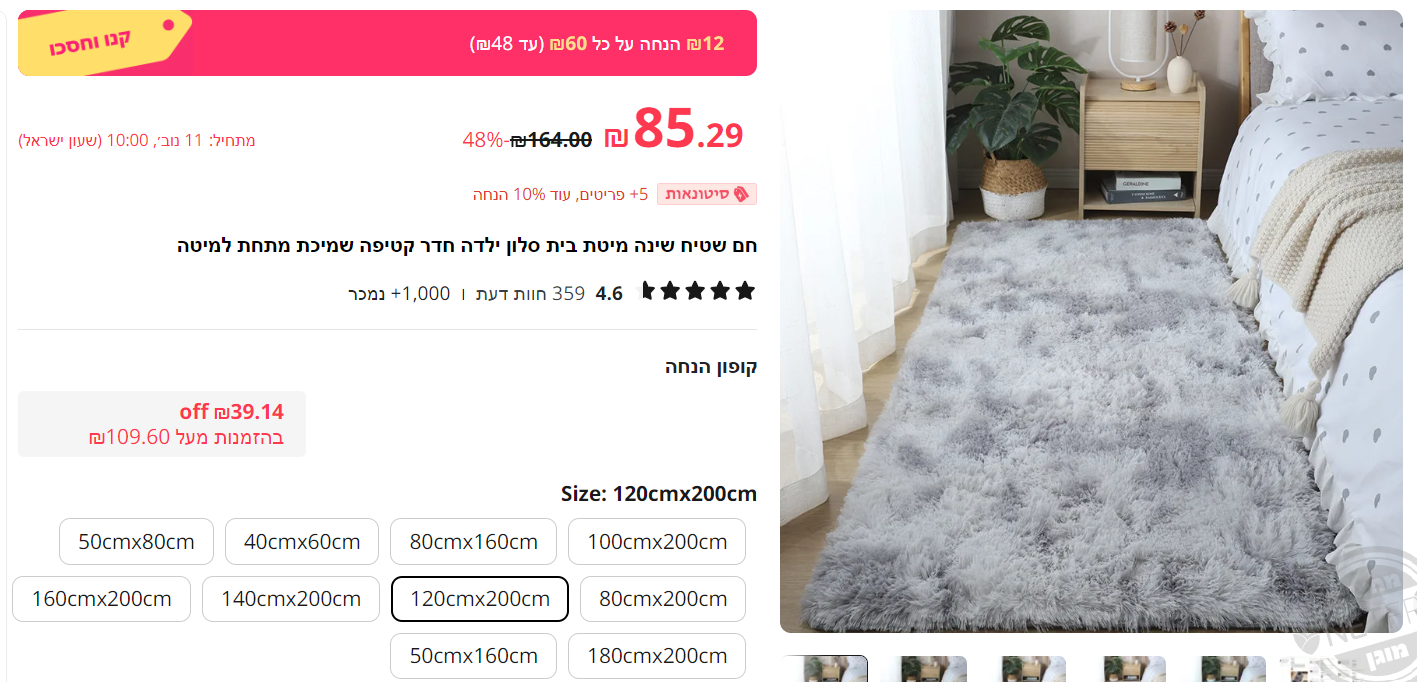Image resolution: width=1417 pixels, height=682 pixels.
Task: Choose the 80cmx160cm size
Action: pos(473,542)
